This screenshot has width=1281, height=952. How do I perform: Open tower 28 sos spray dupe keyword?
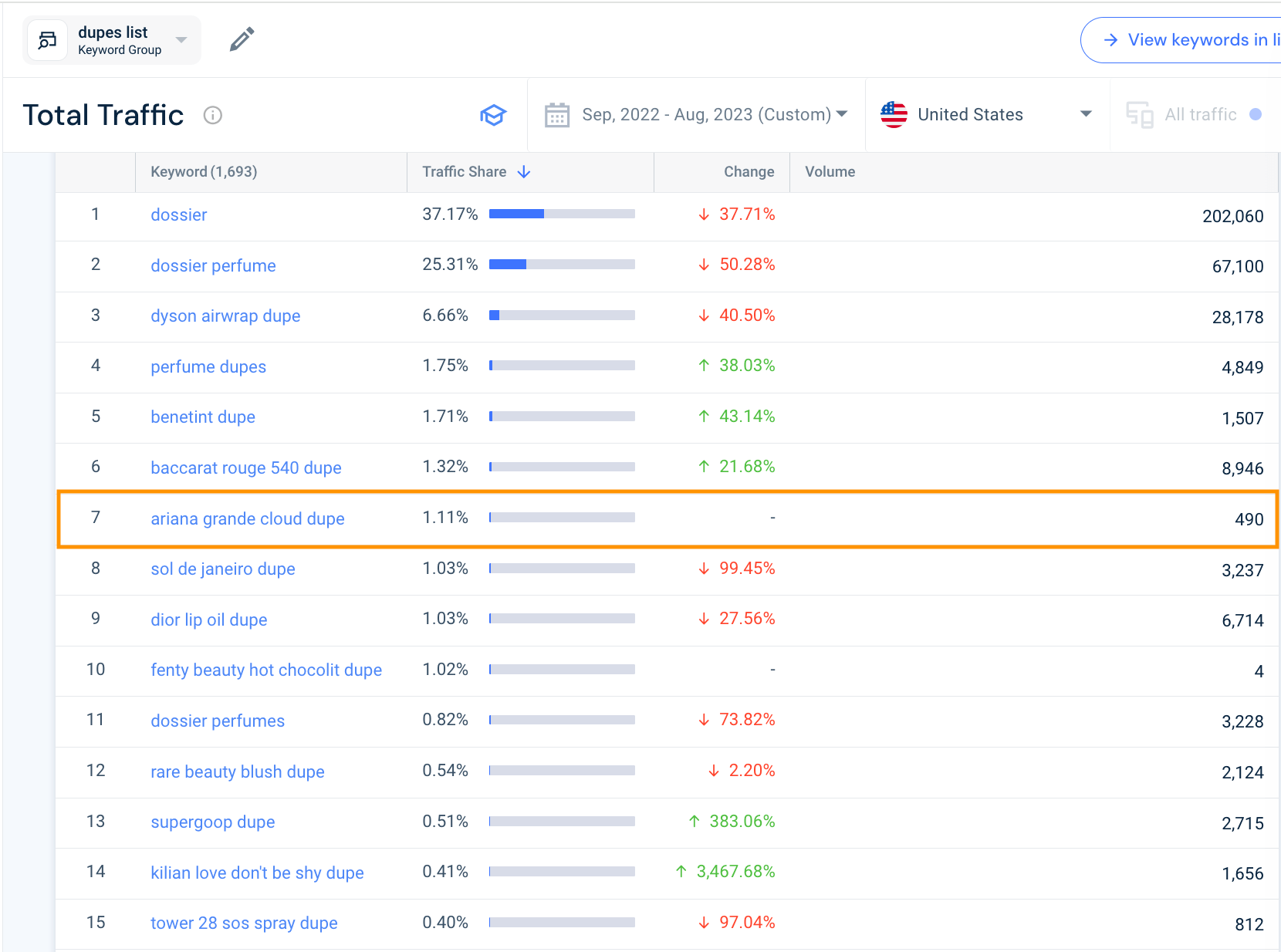pyautogui.click(x=244, y=923)
